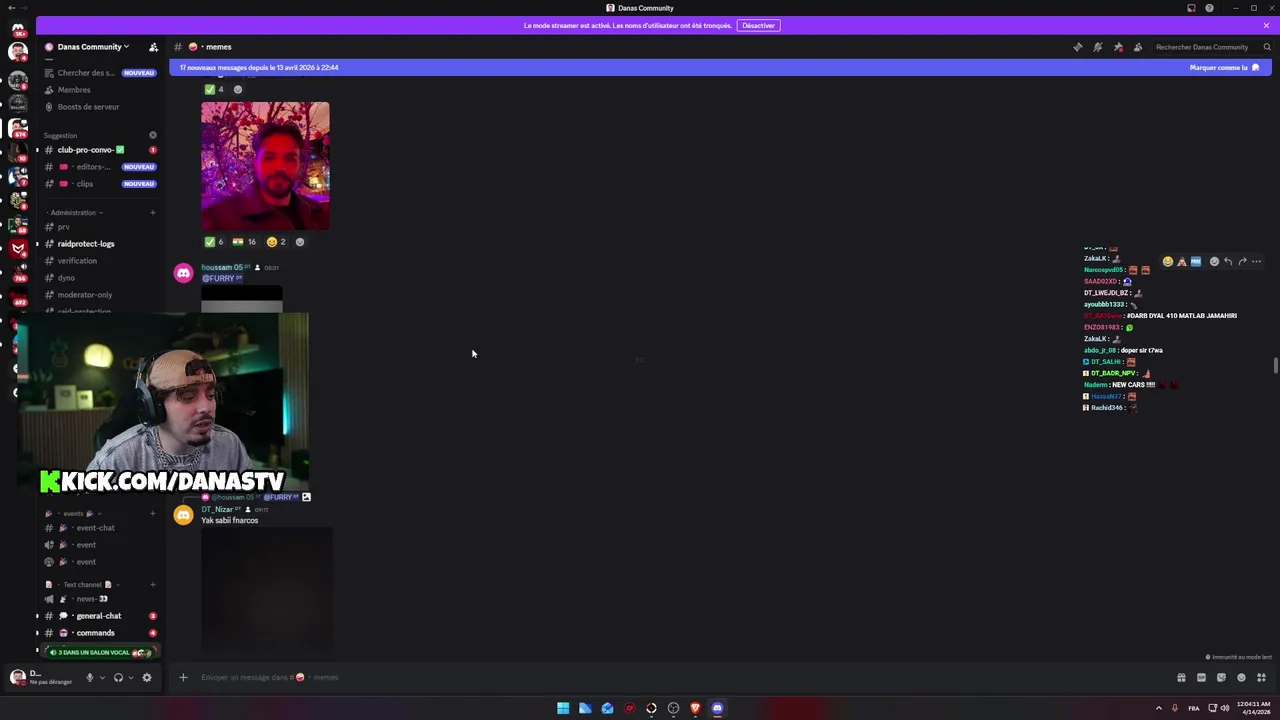Open the gift icon in message bar

[x=1181, y=677]
